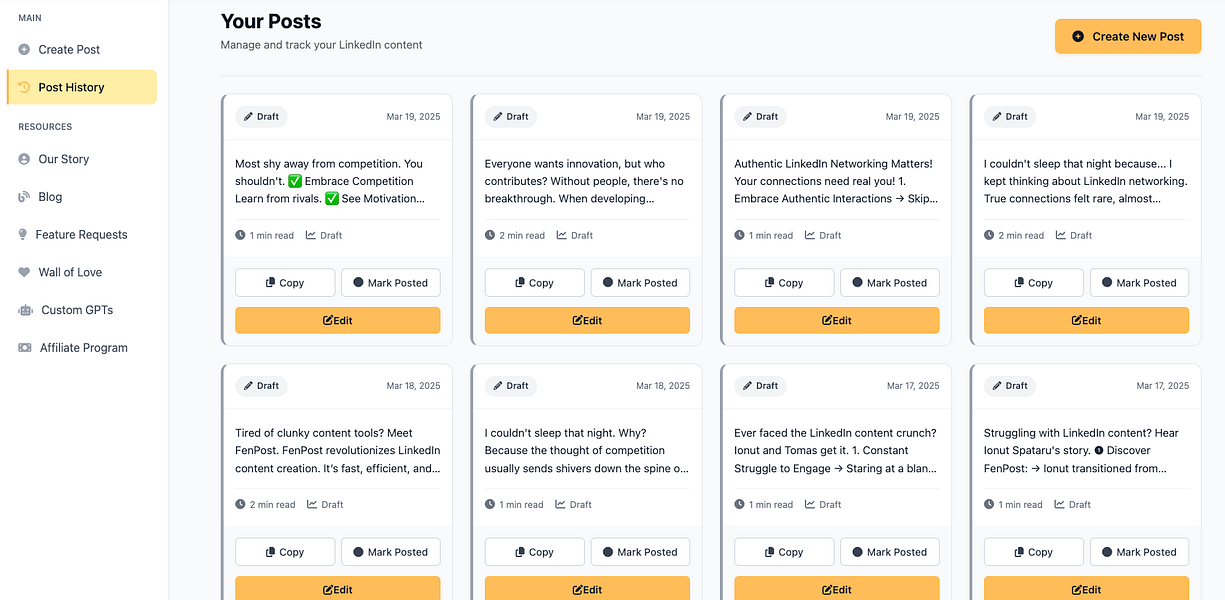This screenshot has height=600, width=1225.
Task: Click Draft badge on 'Everyone wants innovation' post
Action: click(511, 117)
